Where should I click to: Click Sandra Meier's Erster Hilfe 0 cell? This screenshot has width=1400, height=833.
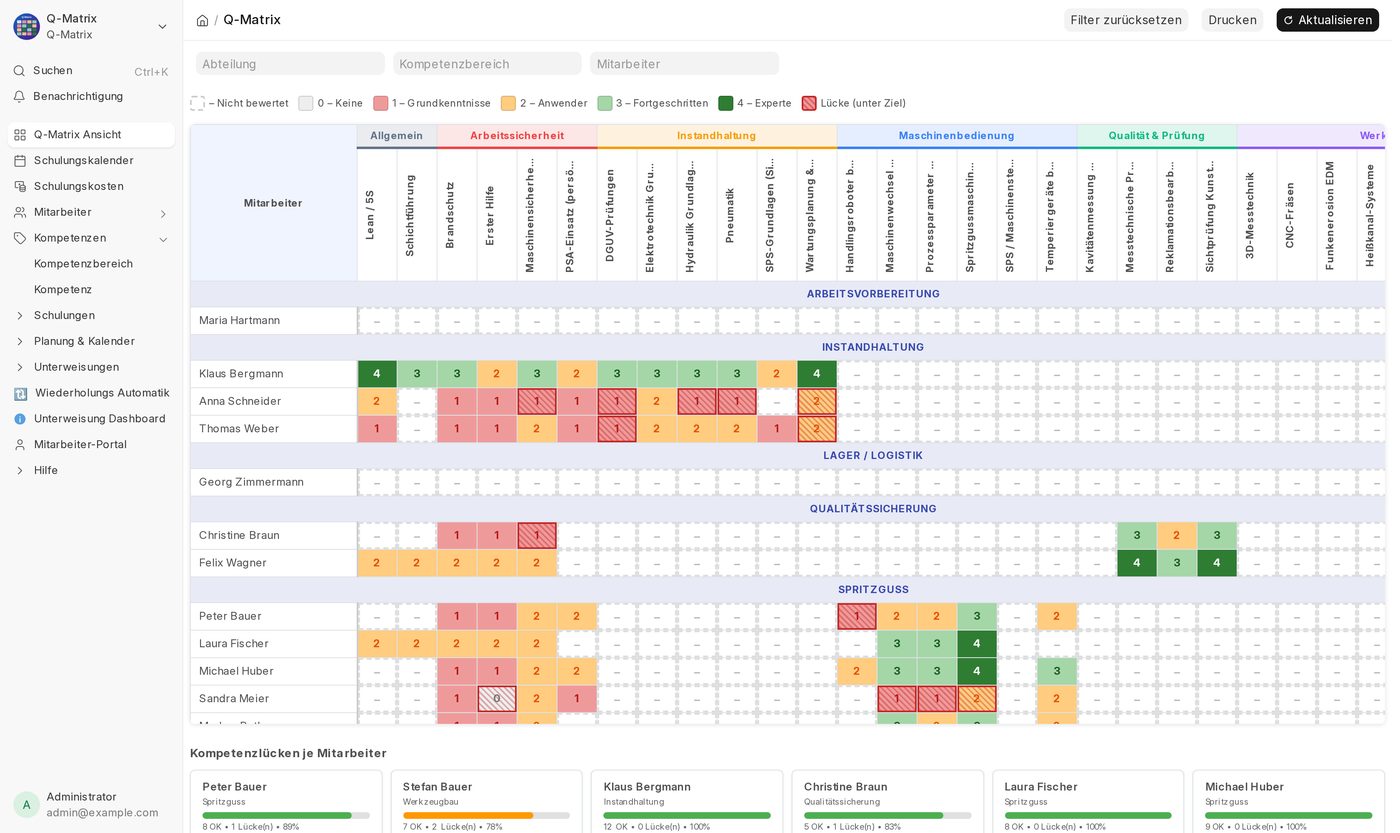pyautogui.click(x=497, y=699)
